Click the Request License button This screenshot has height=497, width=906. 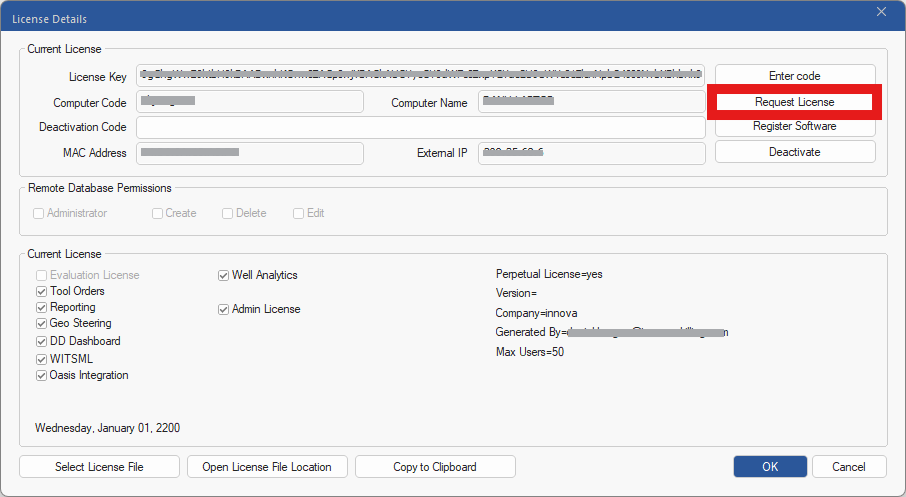pyautogui.click(x=794, y=102)
